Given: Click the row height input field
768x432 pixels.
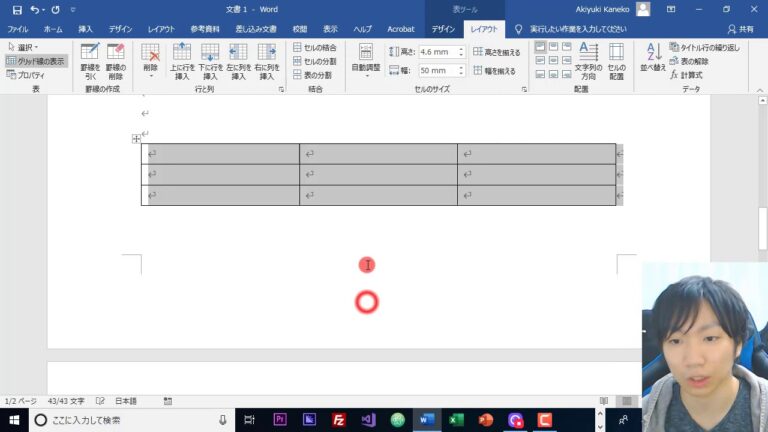Looking at the screenshot, I should click(437, 52).
